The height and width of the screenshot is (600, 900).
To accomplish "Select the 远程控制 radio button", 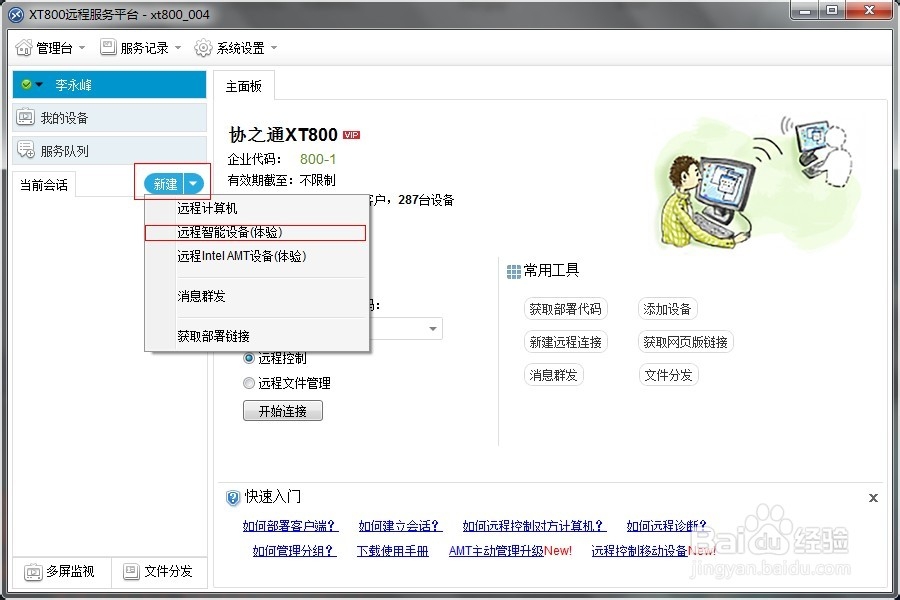I will click(249, 358).
